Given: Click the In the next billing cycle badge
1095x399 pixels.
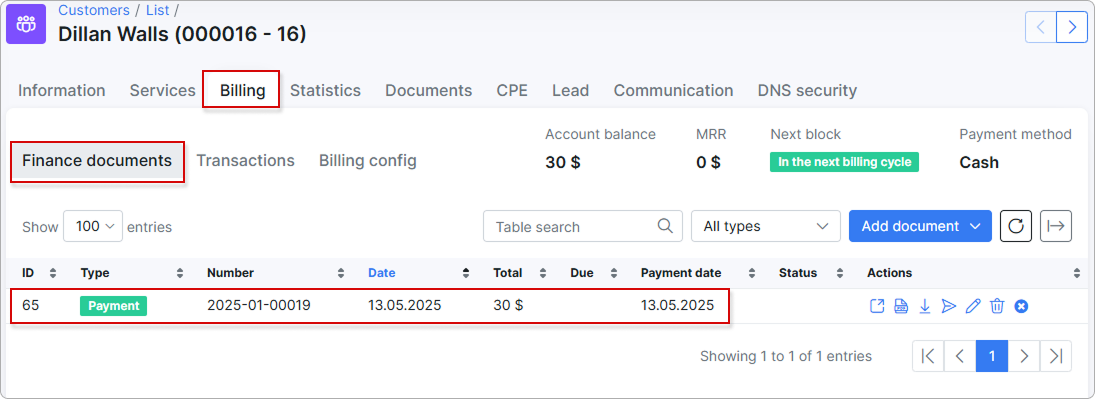Looking at the screenshot, I should coord(844,162).
